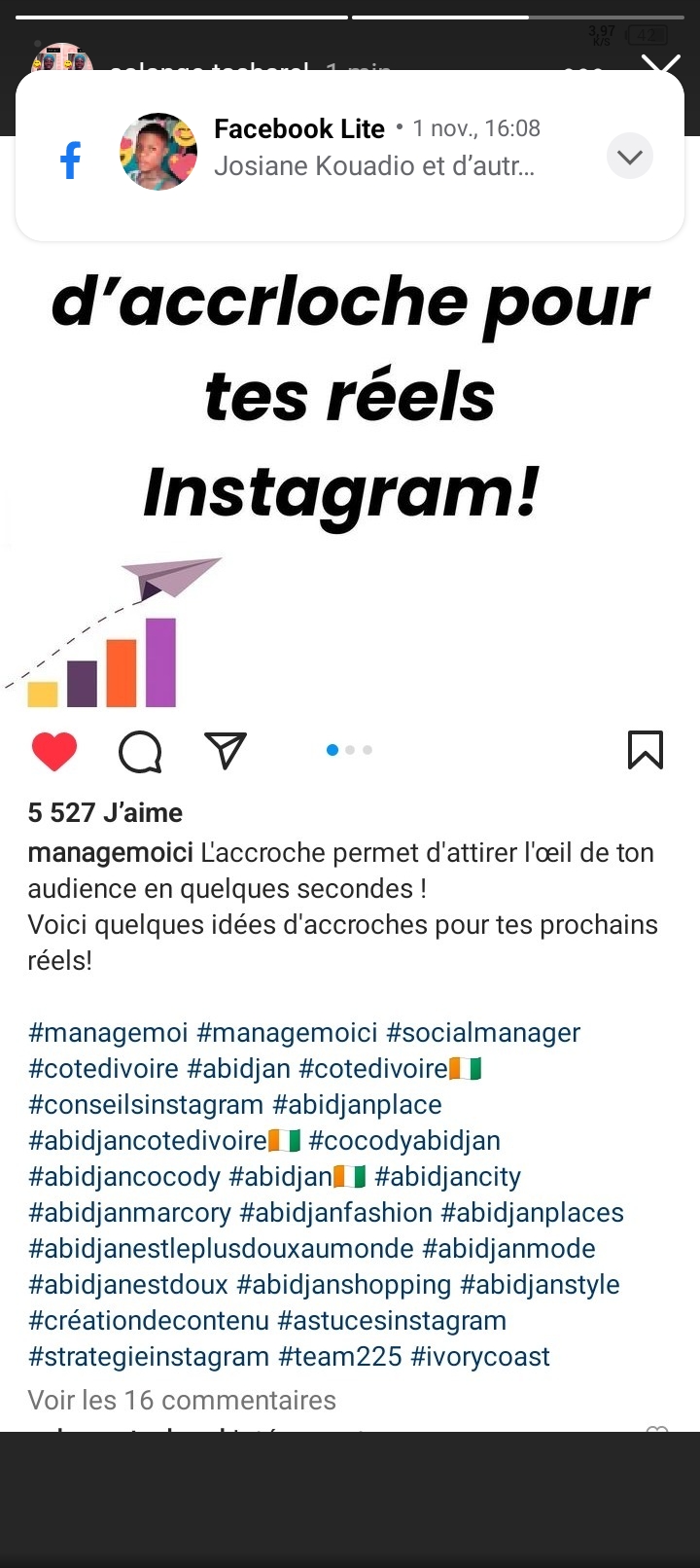Screen dimensions: 700x1568
Task: Expand the Facebook Lite notification chevron
Action: 630,156
